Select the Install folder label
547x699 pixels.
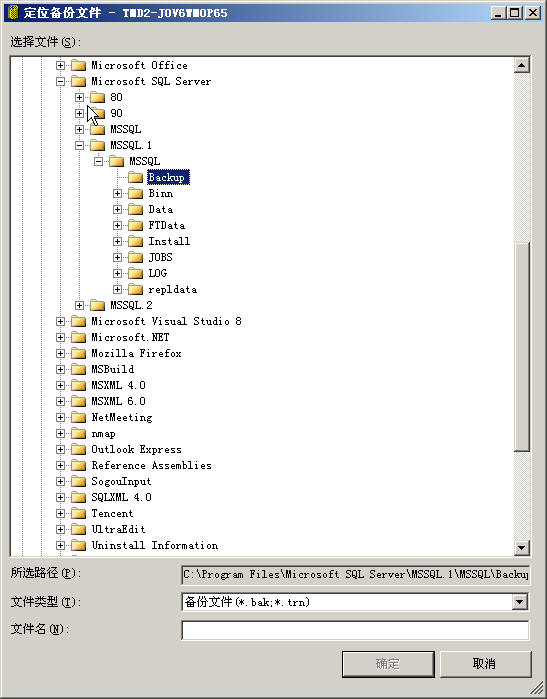[169, 242]
